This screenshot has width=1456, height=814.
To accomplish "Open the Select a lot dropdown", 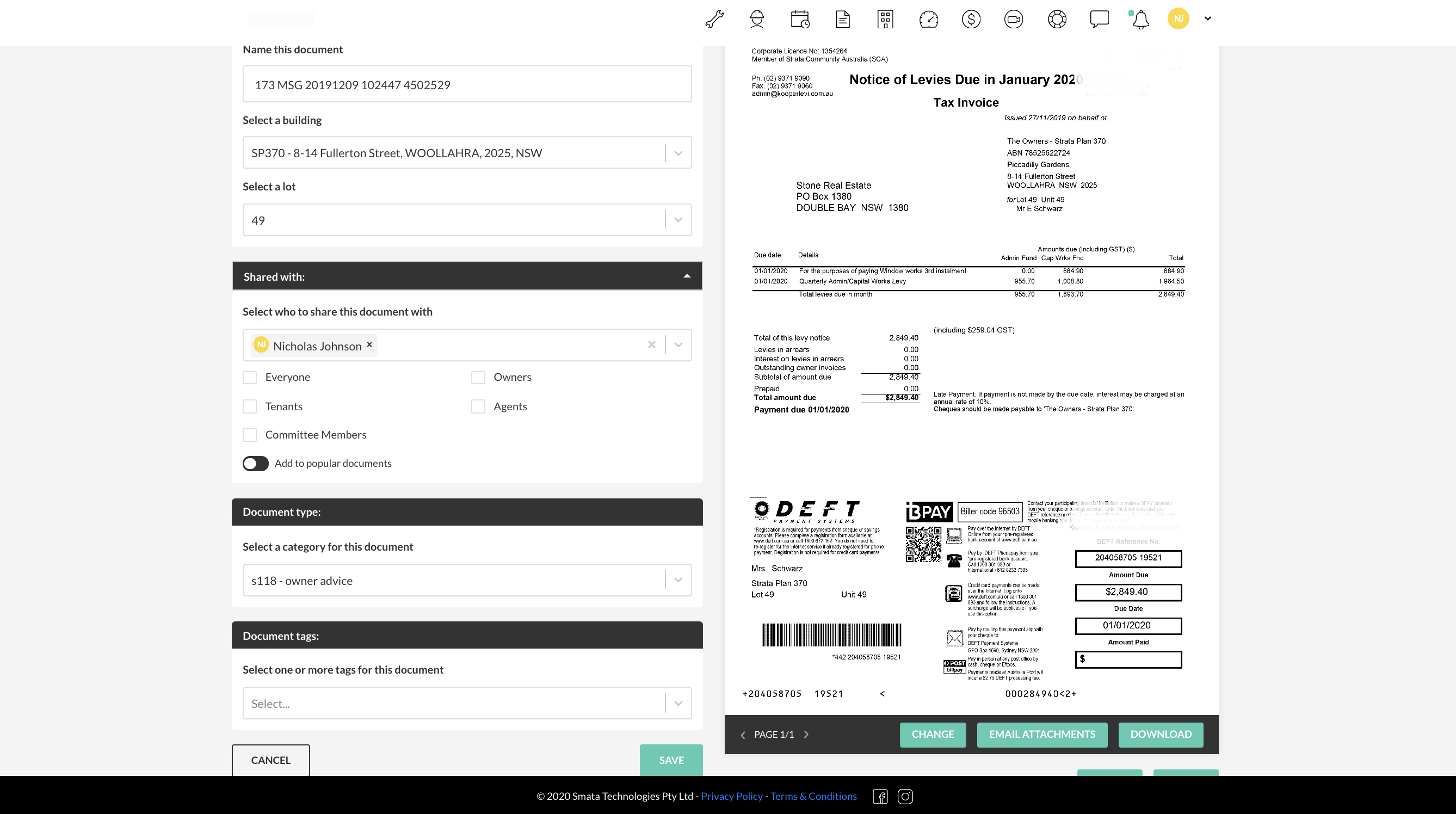I will (467, 220).
